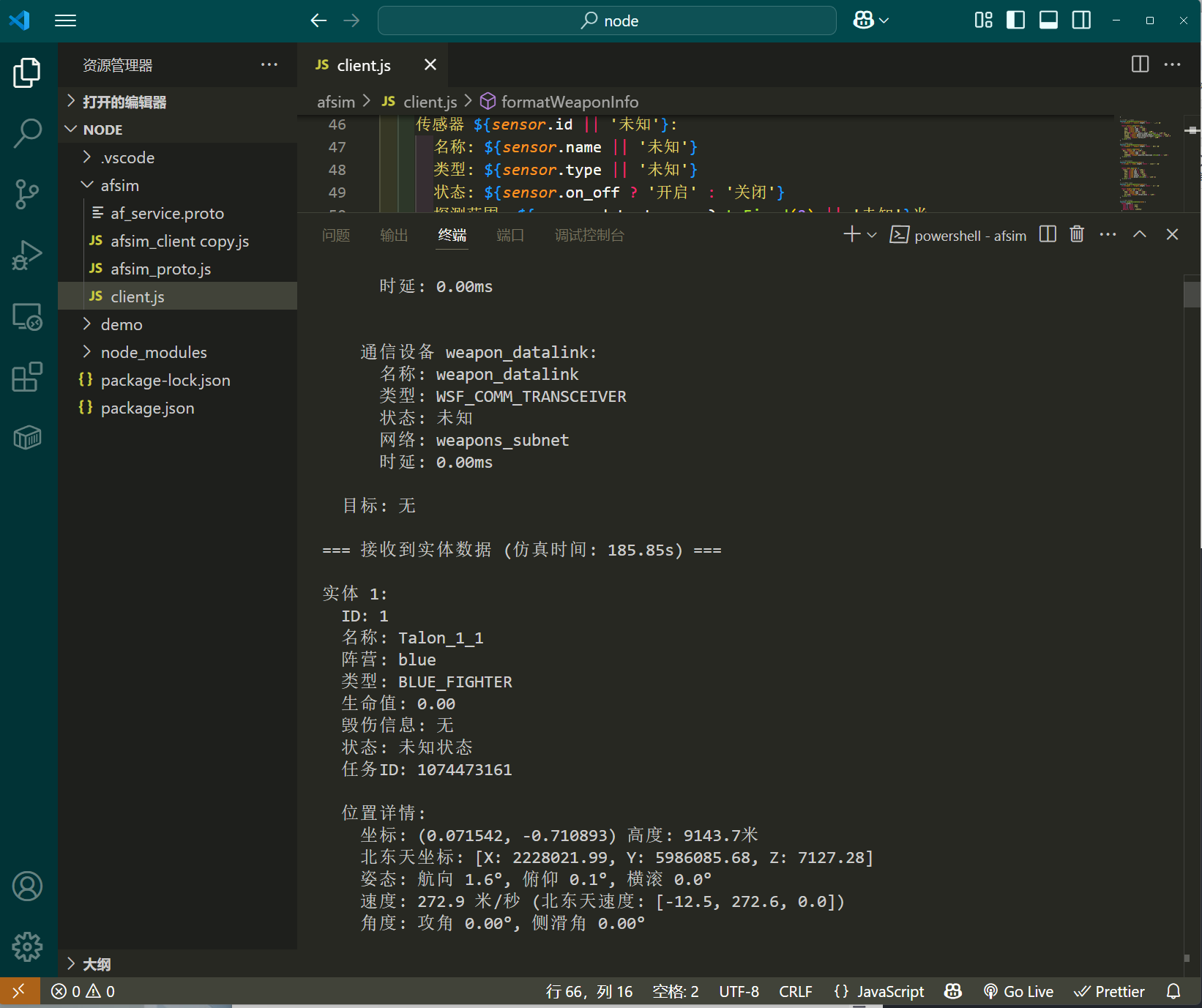The width and height of the screenshot is (1202, 1008).
Task: Open the customize layout icon
Action: click(983, 20)
